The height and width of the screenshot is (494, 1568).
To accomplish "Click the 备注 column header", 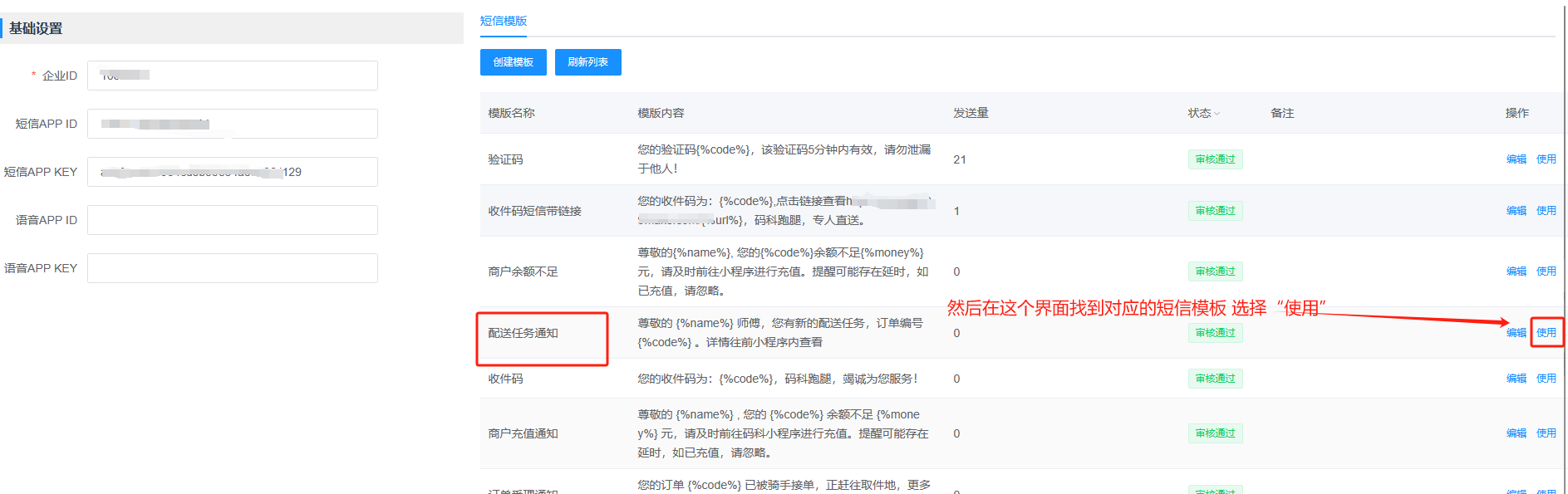I will coord(1283,113).
